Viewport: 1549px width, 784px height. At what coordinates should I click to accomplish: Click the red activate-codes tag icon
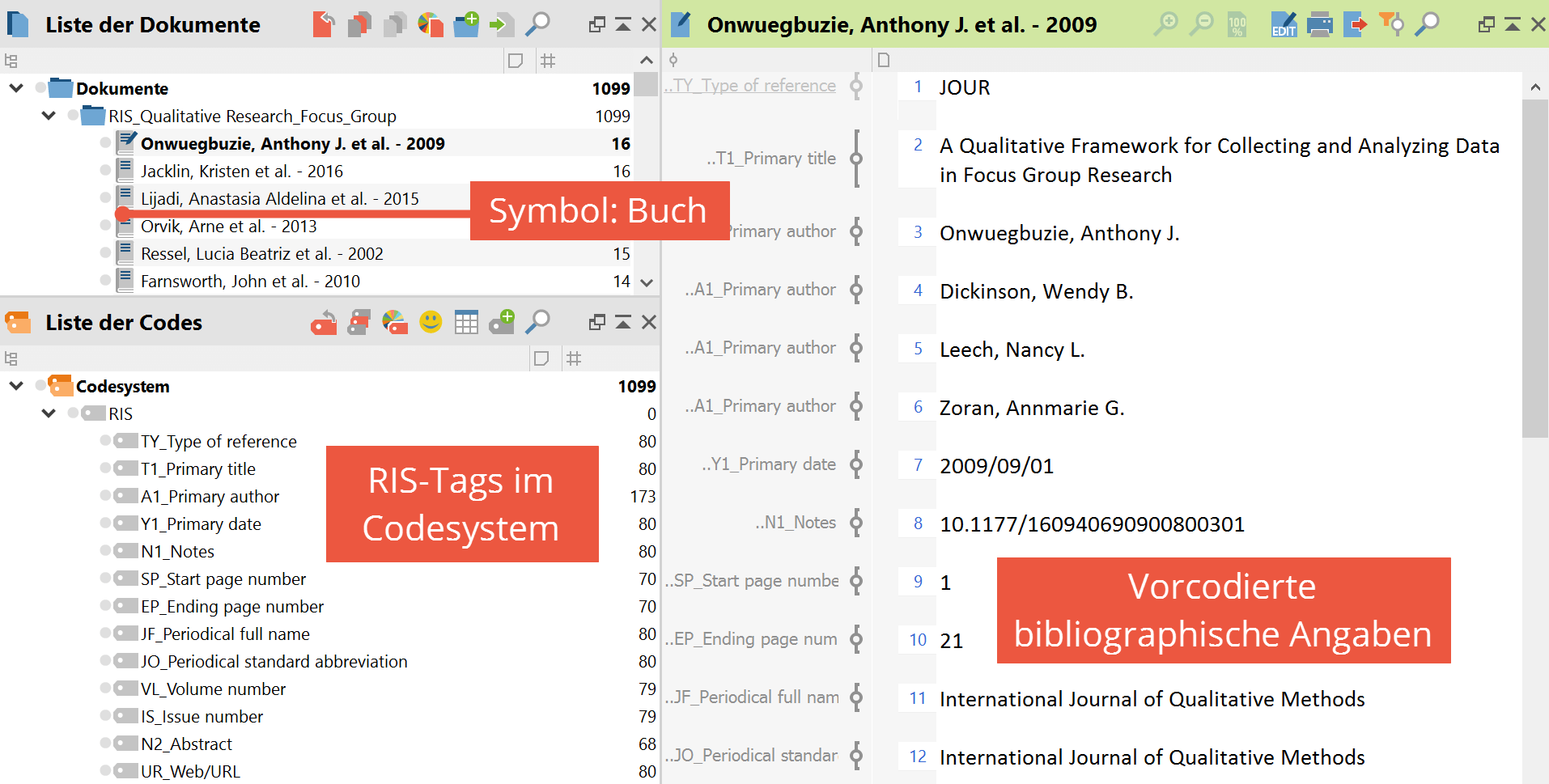[359, 322]
